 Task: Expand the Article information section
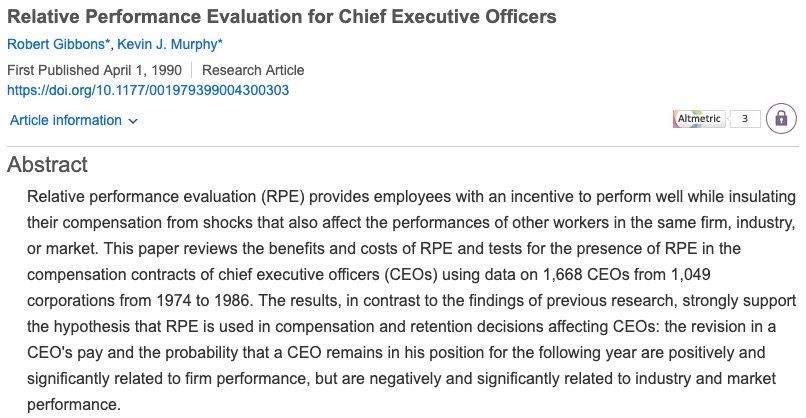pos(65,121)
